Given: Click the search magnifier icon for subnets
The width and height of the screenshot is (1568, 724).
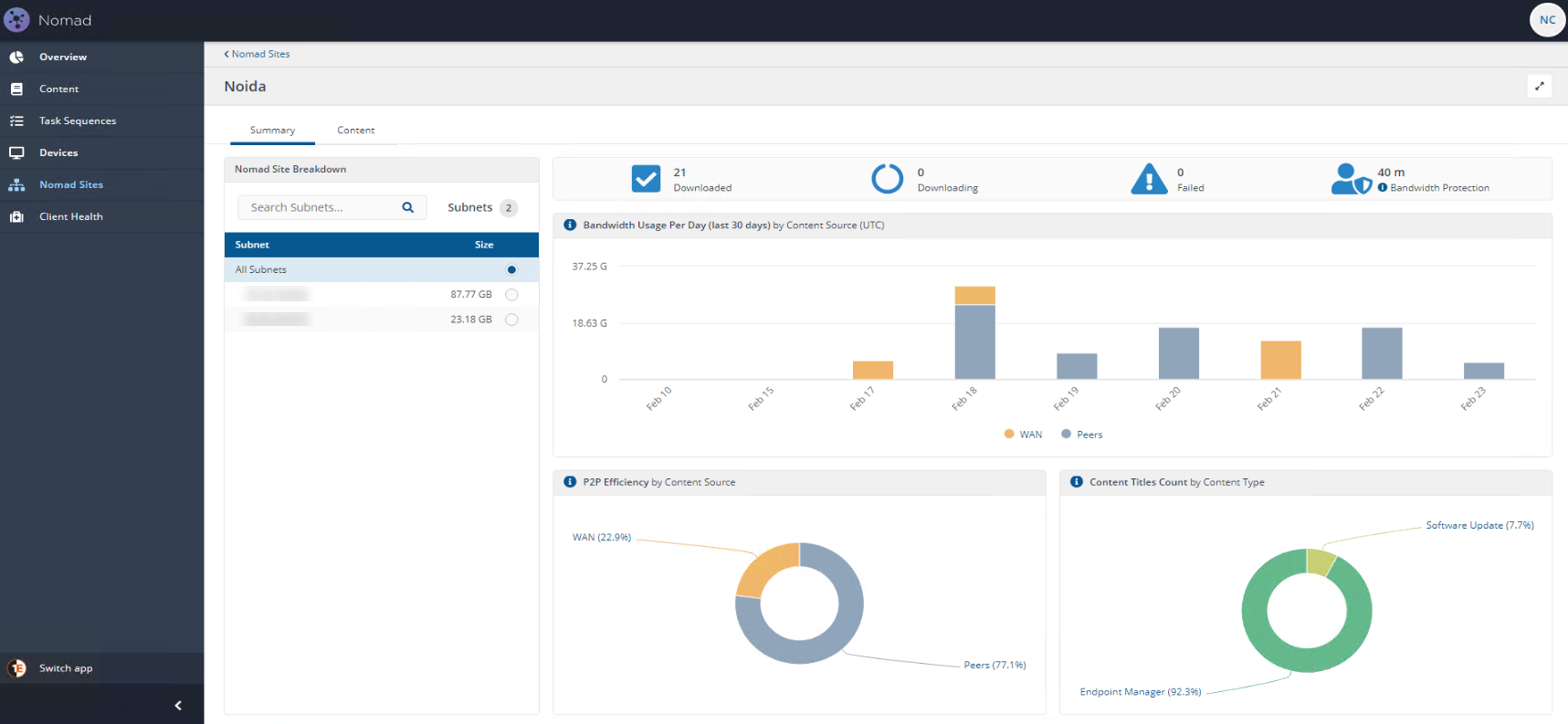Looking at the screenshot, I should point(408,207).
